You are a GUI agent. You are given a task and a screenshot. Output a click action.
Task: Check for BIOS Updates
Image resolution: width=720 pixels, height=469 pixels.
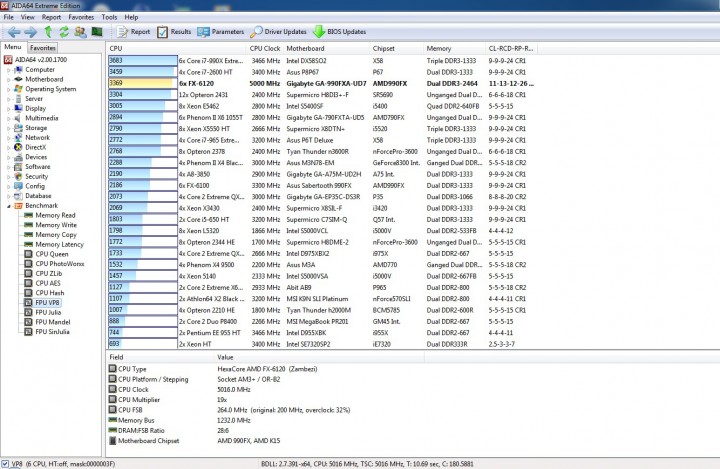pyautogui.click(x=339, y=32)
